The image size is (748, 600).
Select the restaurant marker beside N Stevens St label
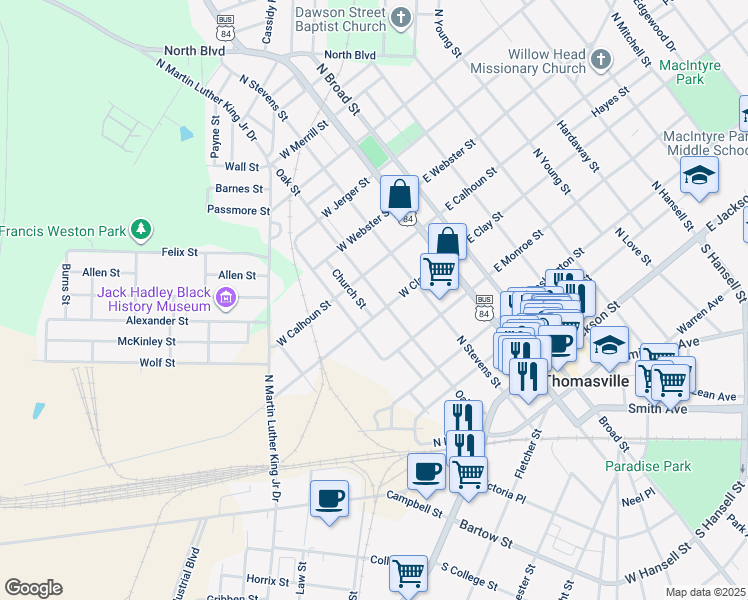[528, 377]
